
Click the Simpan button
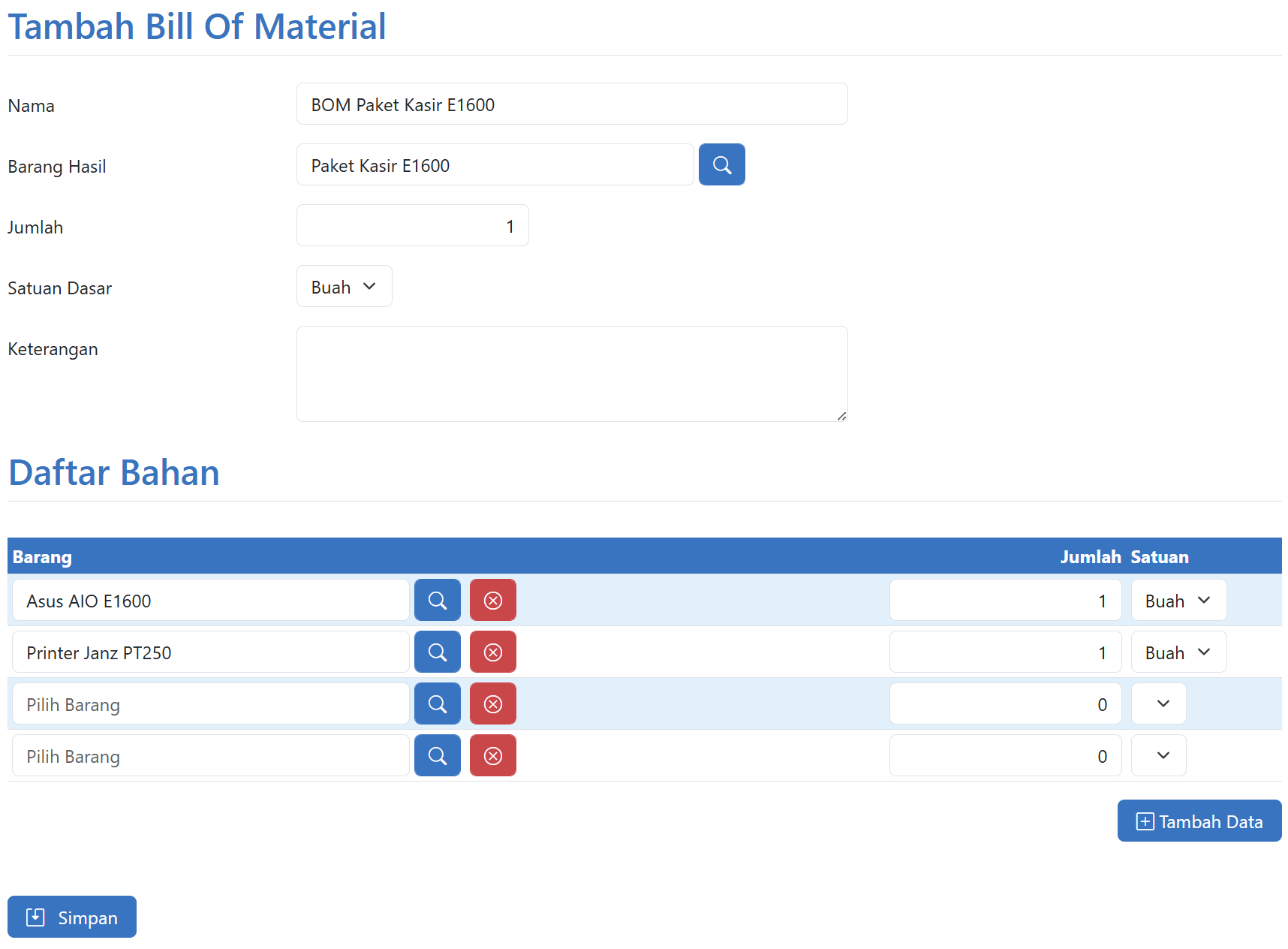72,917
